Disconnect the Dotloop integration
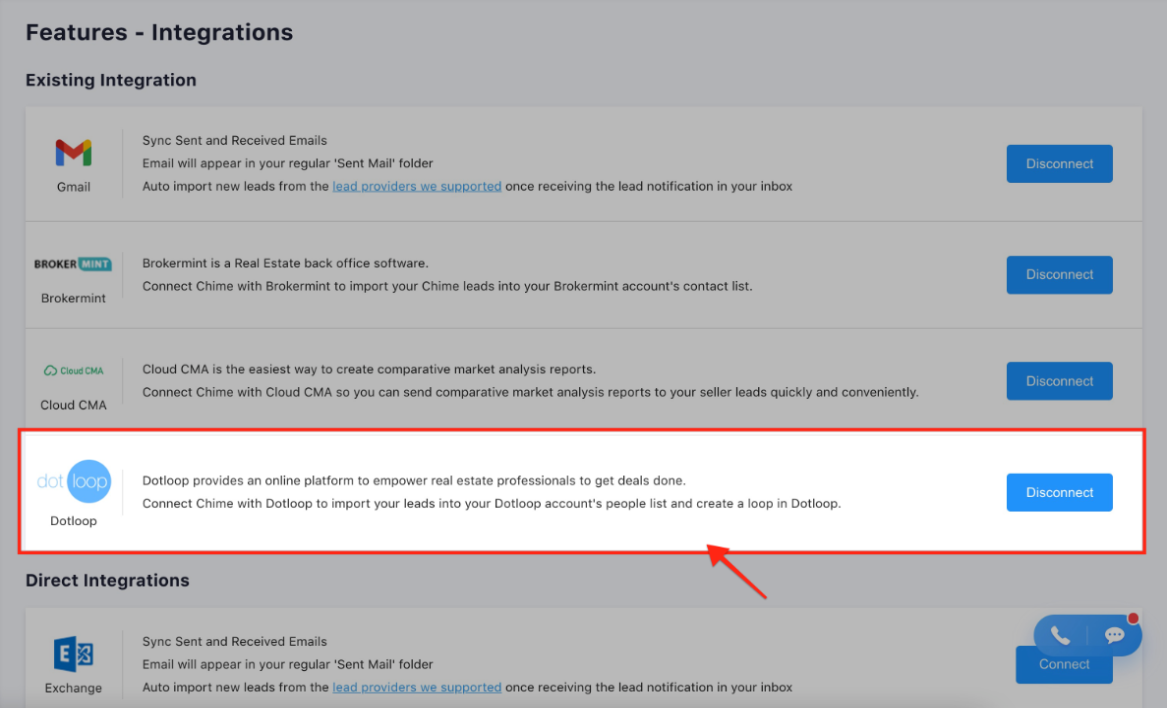Screen dimensions: 1167x708 tap(1059, 492)
